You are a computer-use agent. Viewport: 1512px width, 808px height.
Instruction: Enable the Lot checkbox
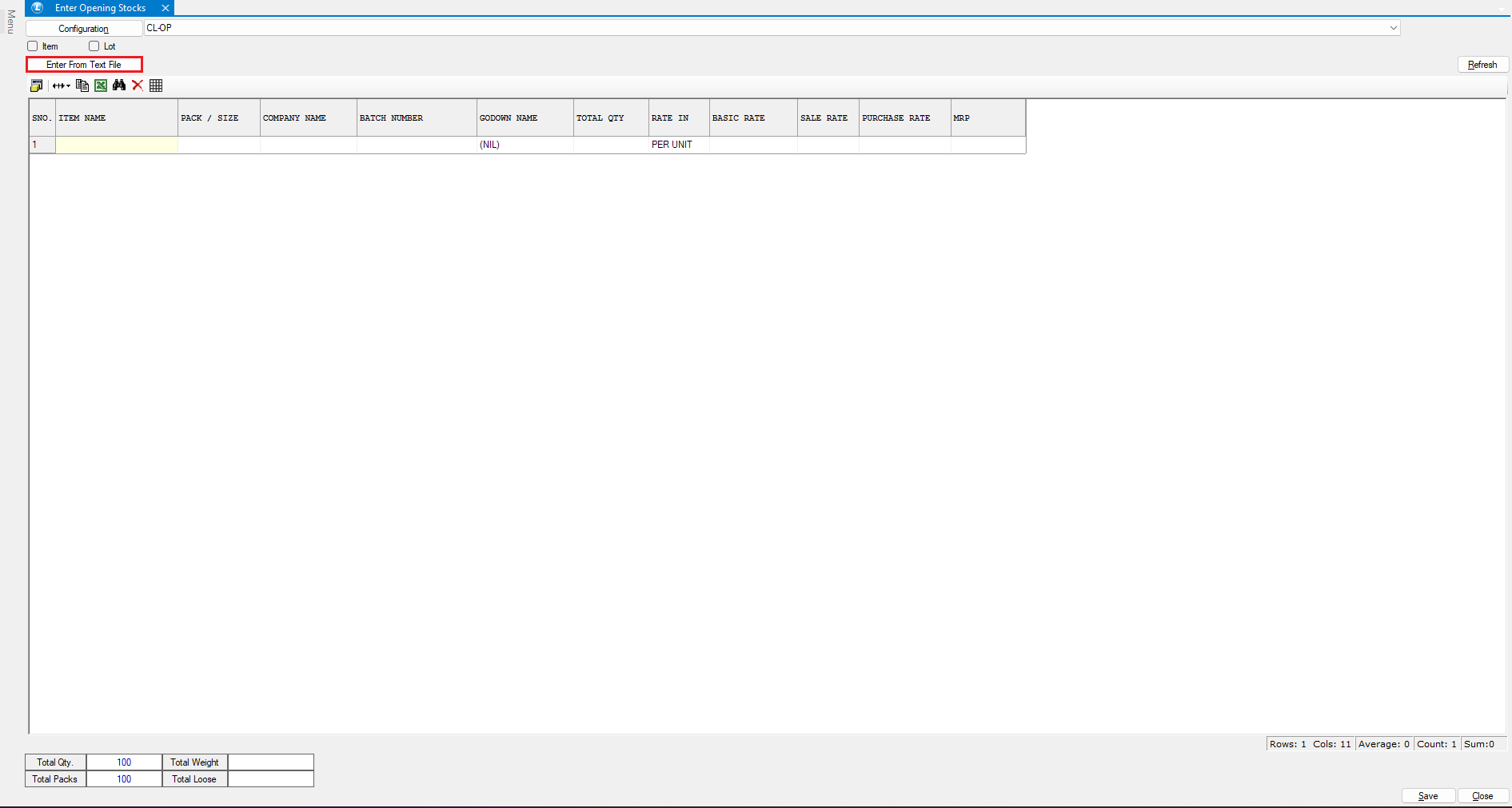point(94,46)
